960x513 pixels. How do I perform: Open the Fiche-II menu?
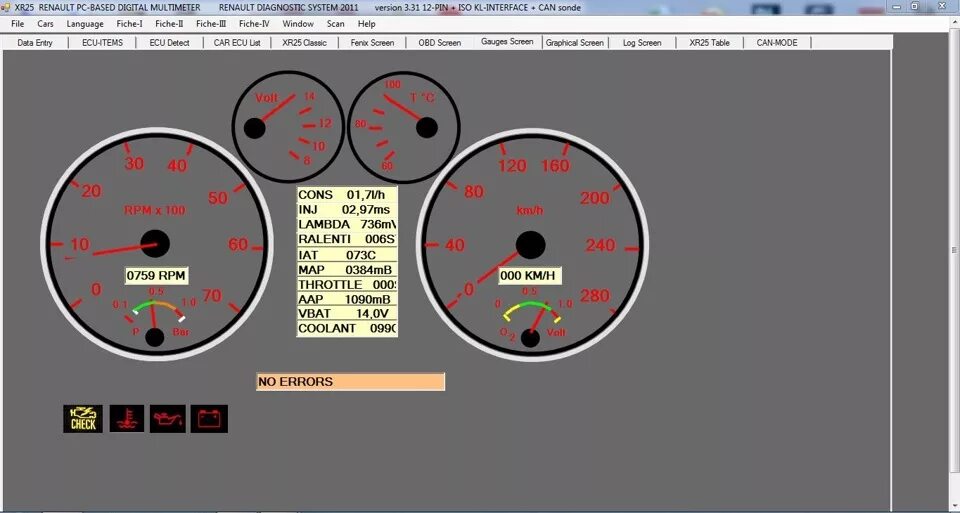169,24
